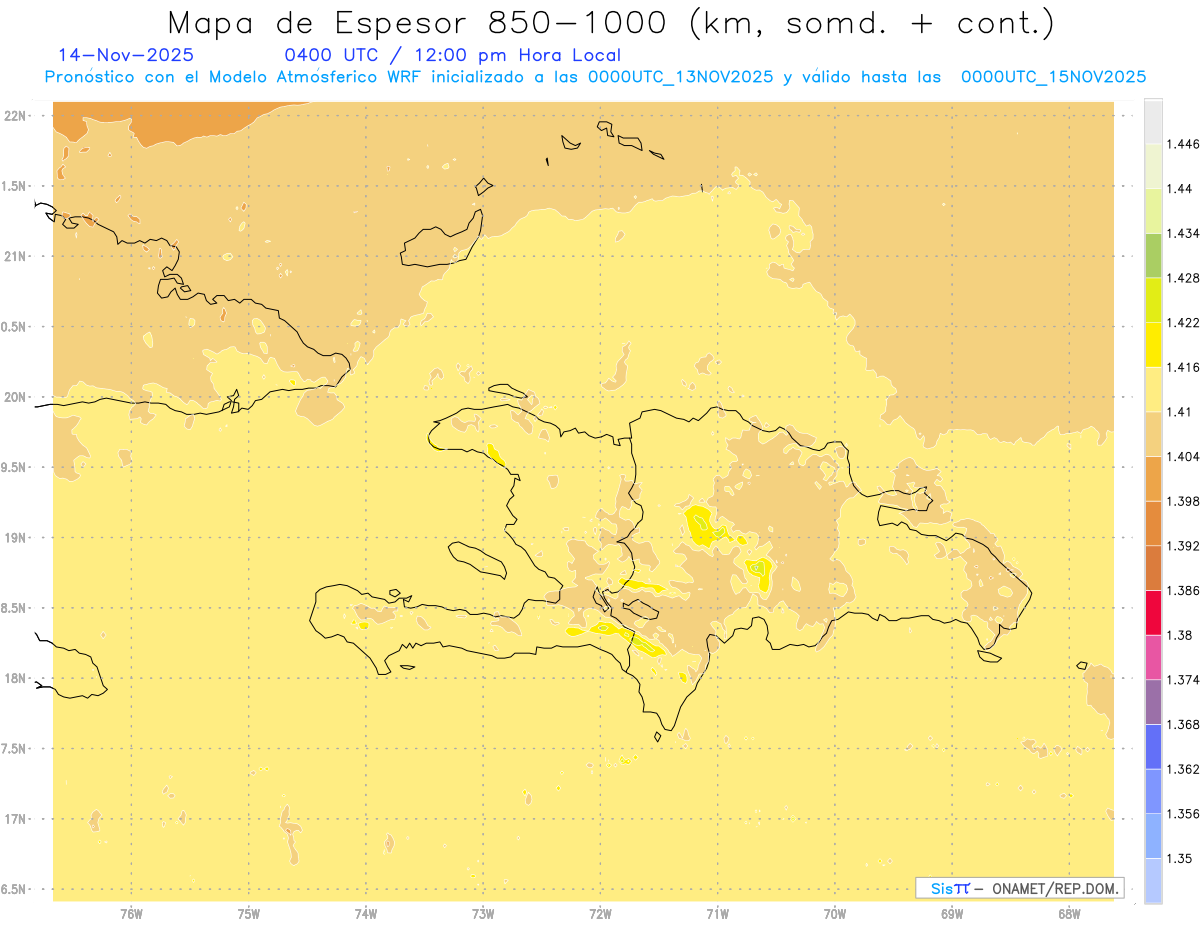Click the time label '0400 UTC / 12:00 pm Hora Local'
1200x927 pixels.
pos(453,56)
